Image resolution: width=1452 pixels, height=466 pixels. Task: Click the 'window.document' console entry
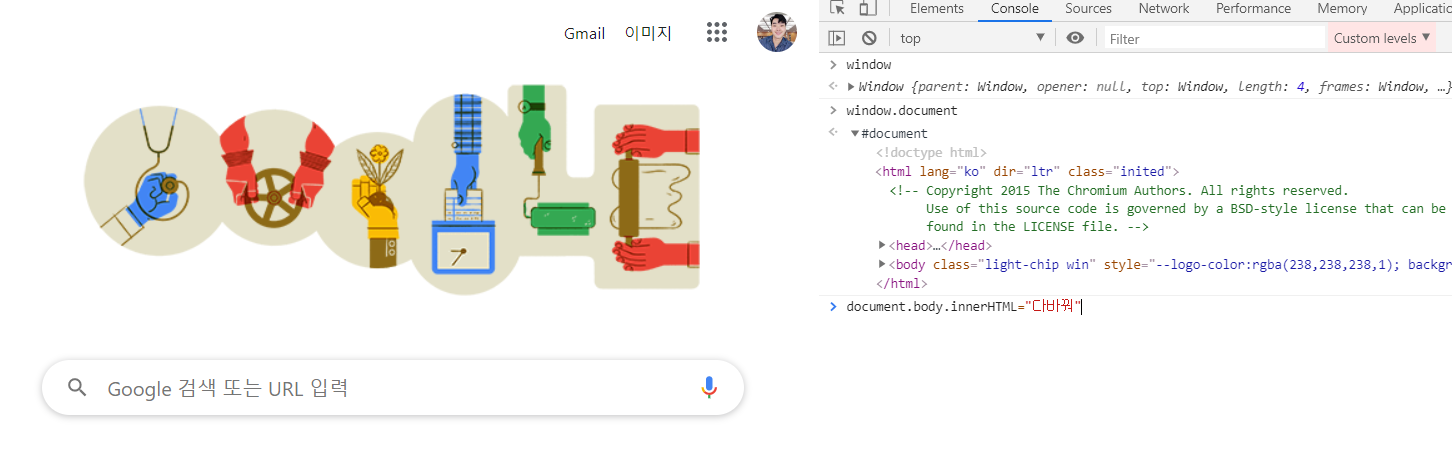coord(901,110)
